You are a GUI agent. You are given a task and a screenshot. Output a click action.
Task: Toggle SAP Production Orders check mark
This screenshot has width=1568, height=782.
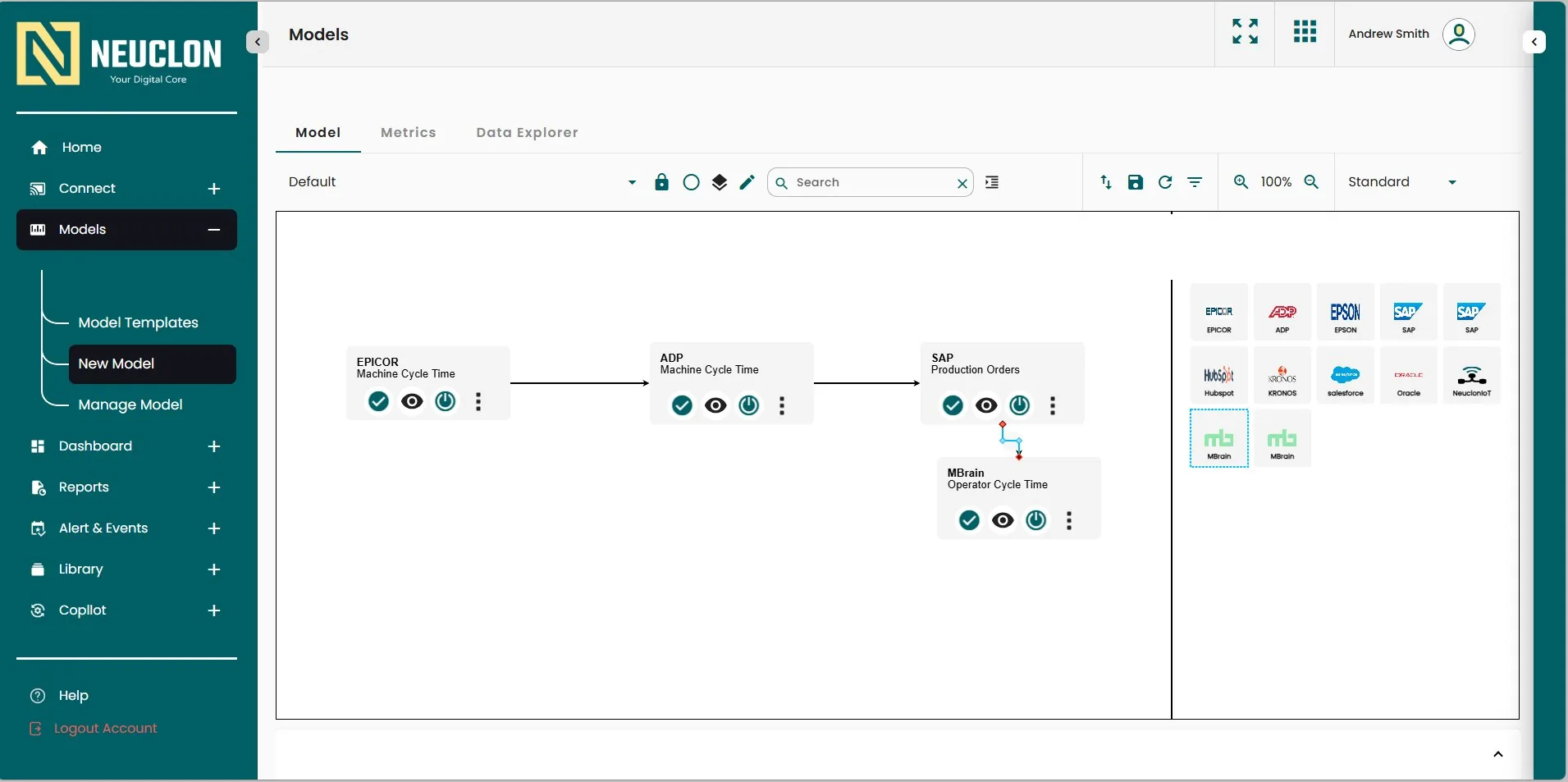tap(953, 405)
